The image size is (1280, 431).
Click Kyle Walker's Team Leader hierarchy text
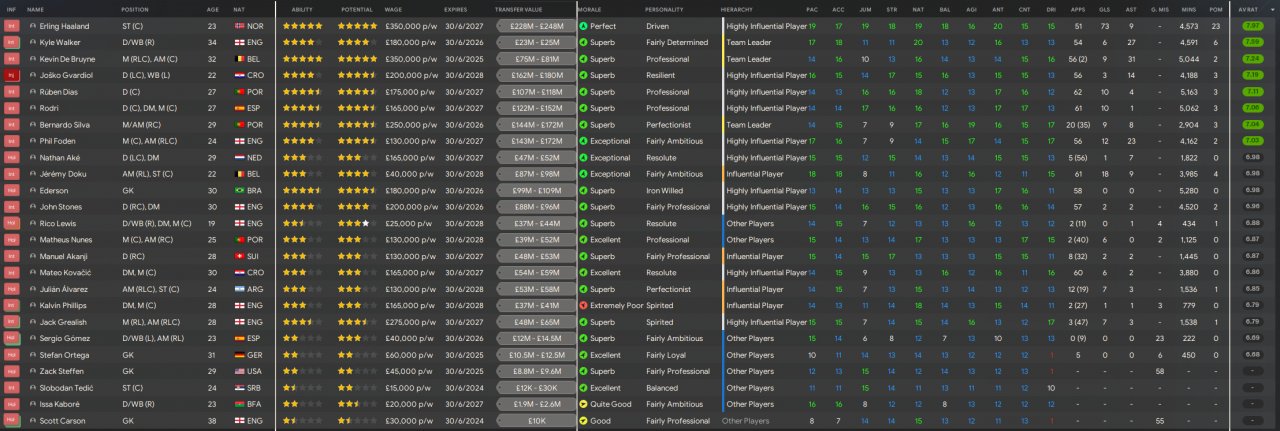pos(749,42)
